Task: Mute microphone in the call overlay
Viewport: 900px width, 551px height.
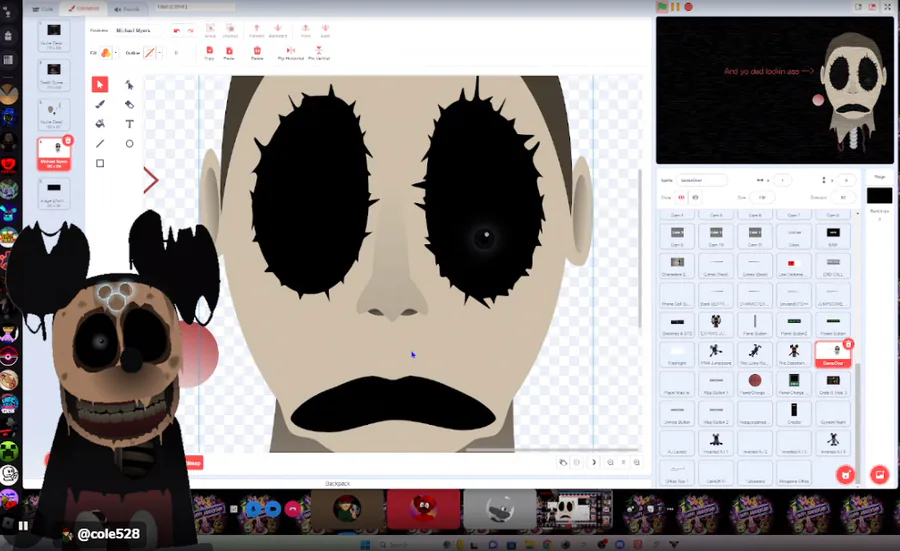Action: click(253, 509)
